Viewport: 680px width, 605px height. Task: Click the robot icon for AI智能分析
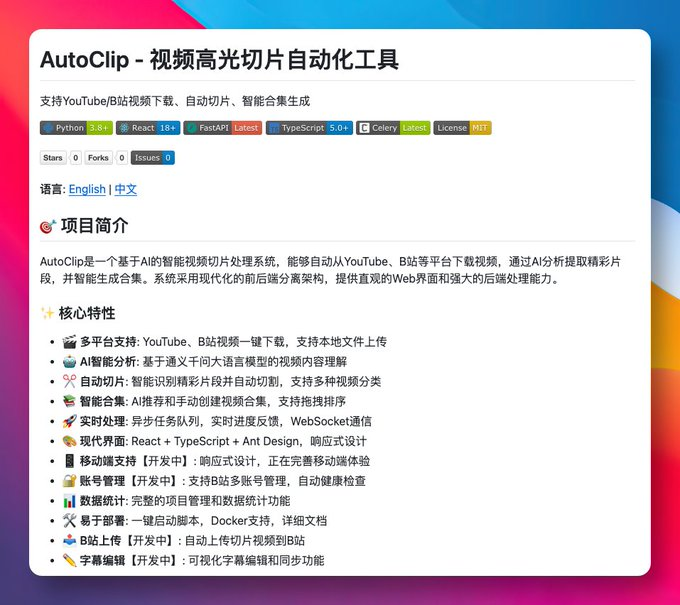click(69, 362)
